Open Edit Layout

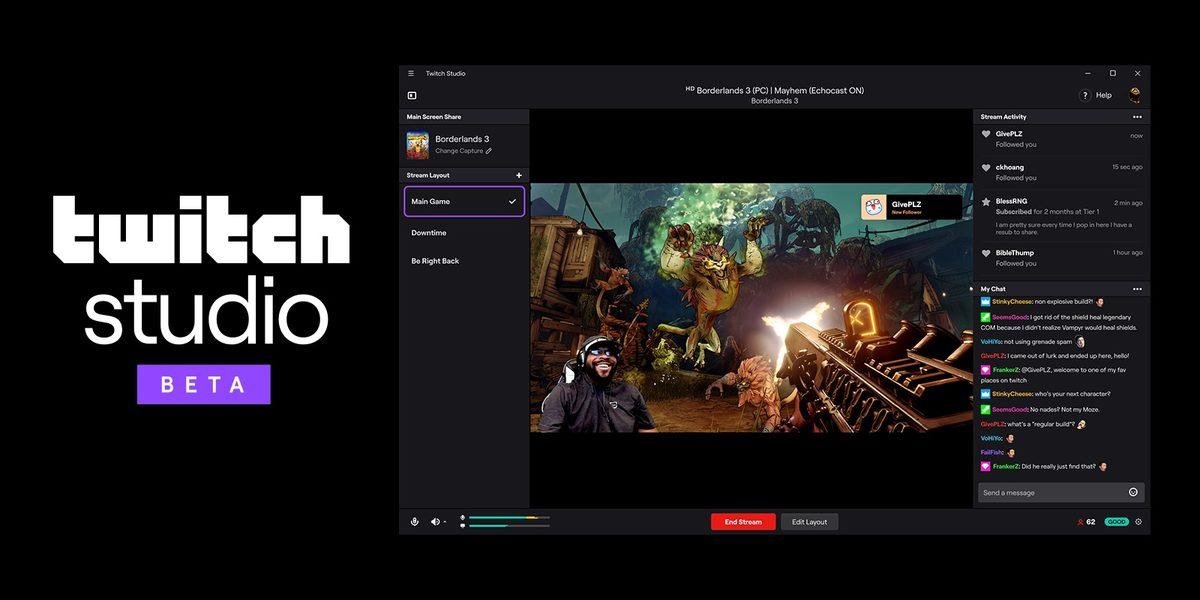click(x=810, y=521)
